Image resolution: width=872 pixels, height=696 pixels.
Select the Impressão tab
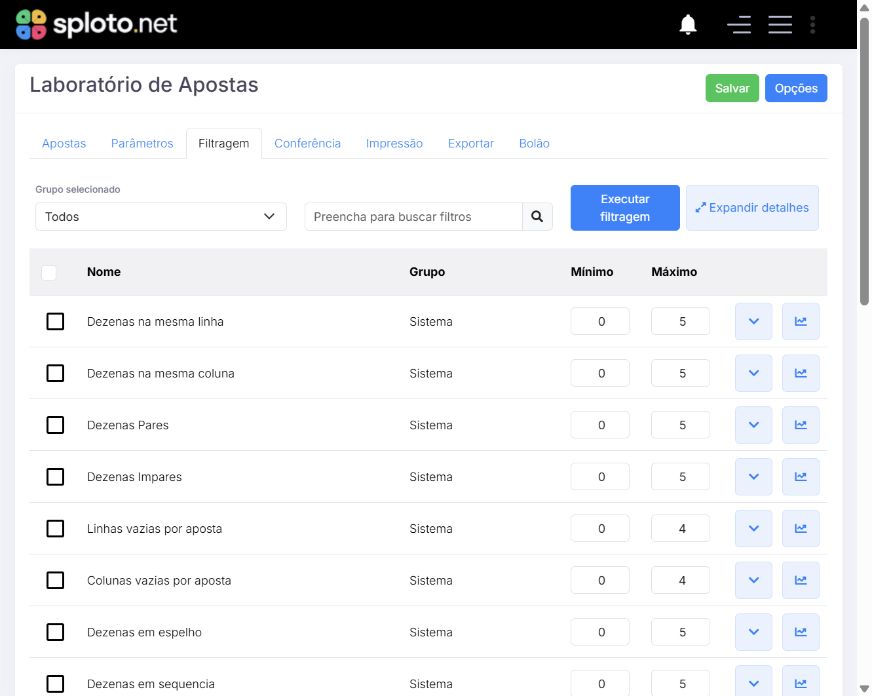394,143
